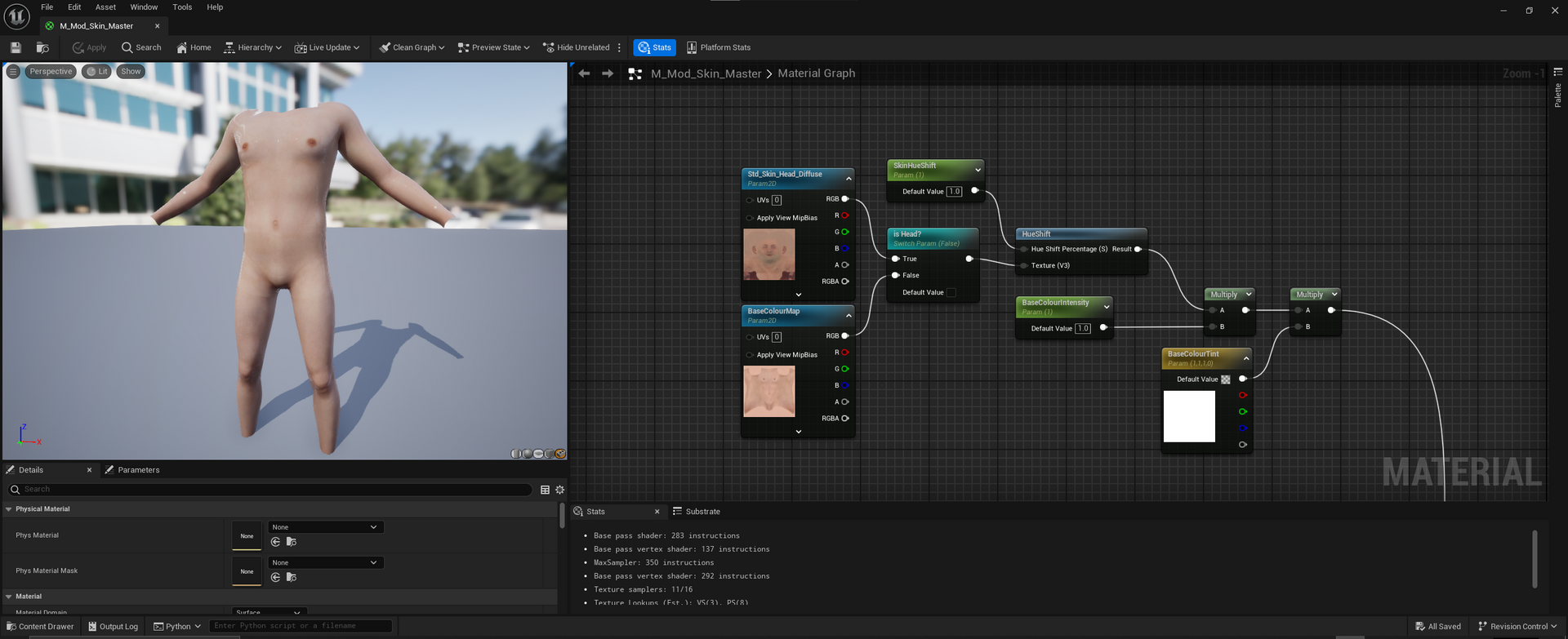
Task: Click Browse to asset icon in toolbar
Action: (x=42, y=47)
